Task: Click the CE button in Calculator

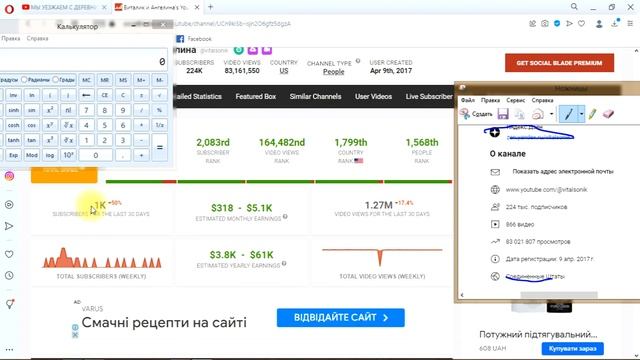Action: coord(104,95)
